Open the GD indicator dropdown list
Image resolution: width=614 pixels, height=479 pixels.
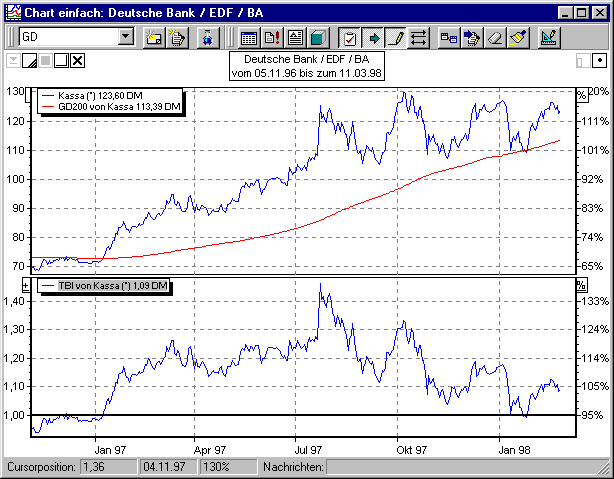click(x=126, y=38)
